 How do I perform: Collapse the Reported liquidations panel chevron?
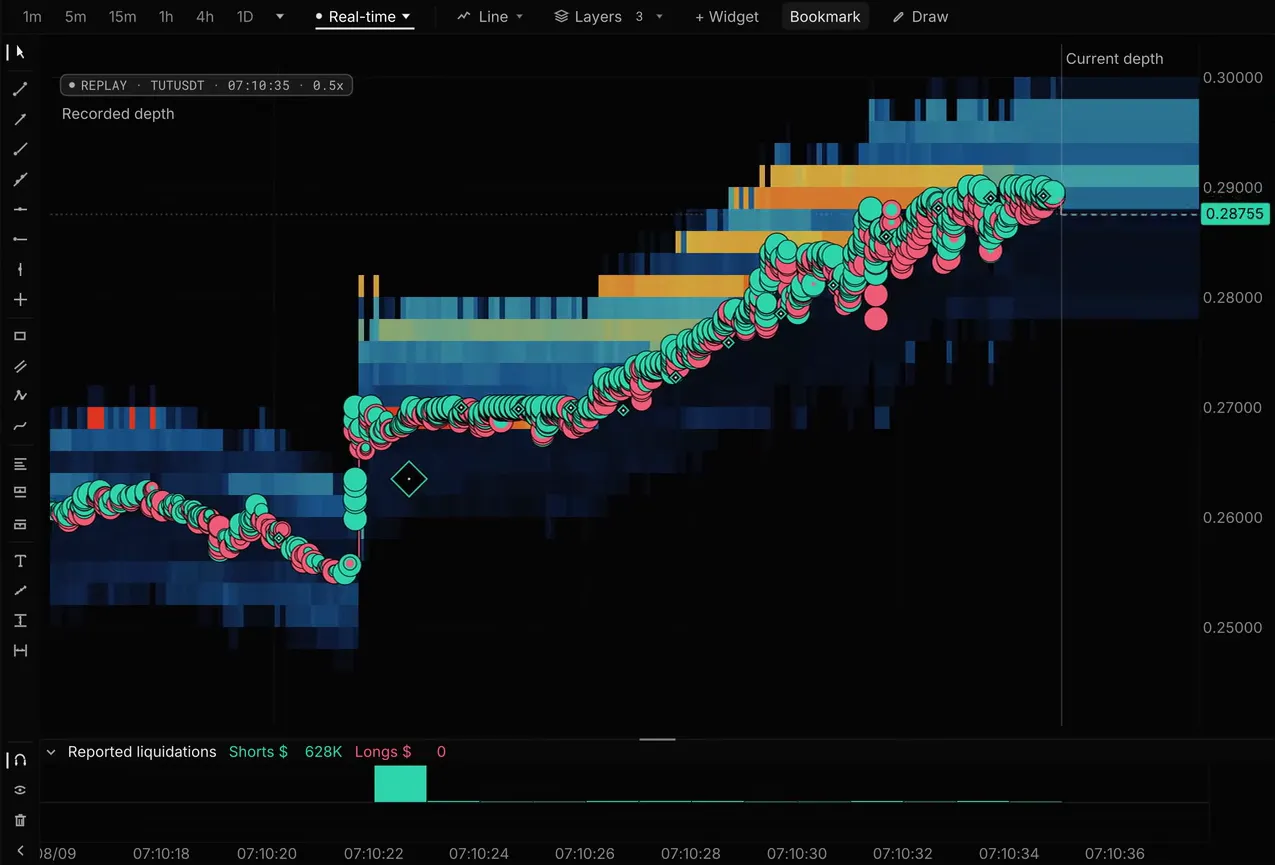pyautogui.click(x=51, y=752)
